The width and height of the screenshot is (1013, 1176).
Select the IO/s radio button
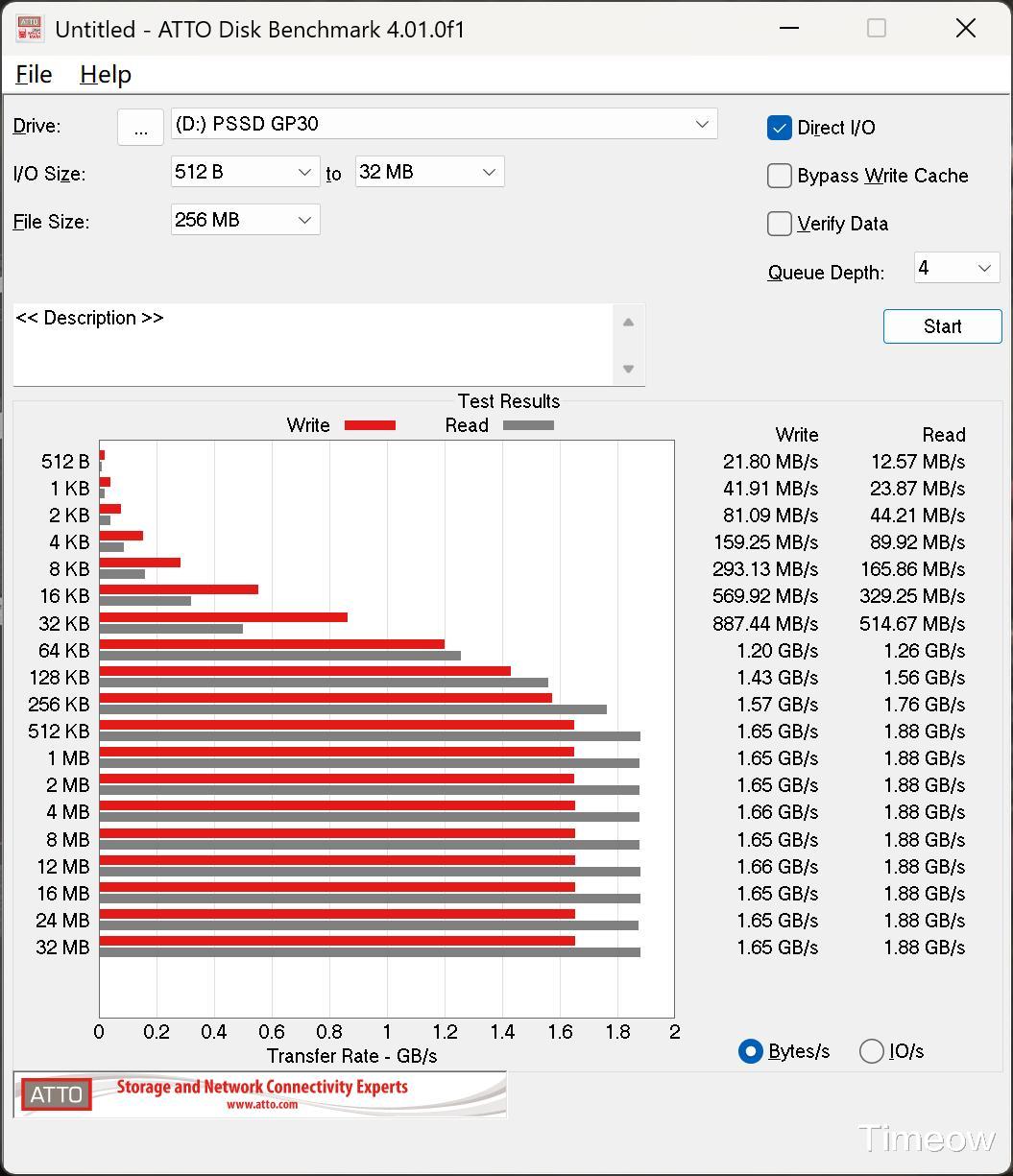tap(872, 1051)
